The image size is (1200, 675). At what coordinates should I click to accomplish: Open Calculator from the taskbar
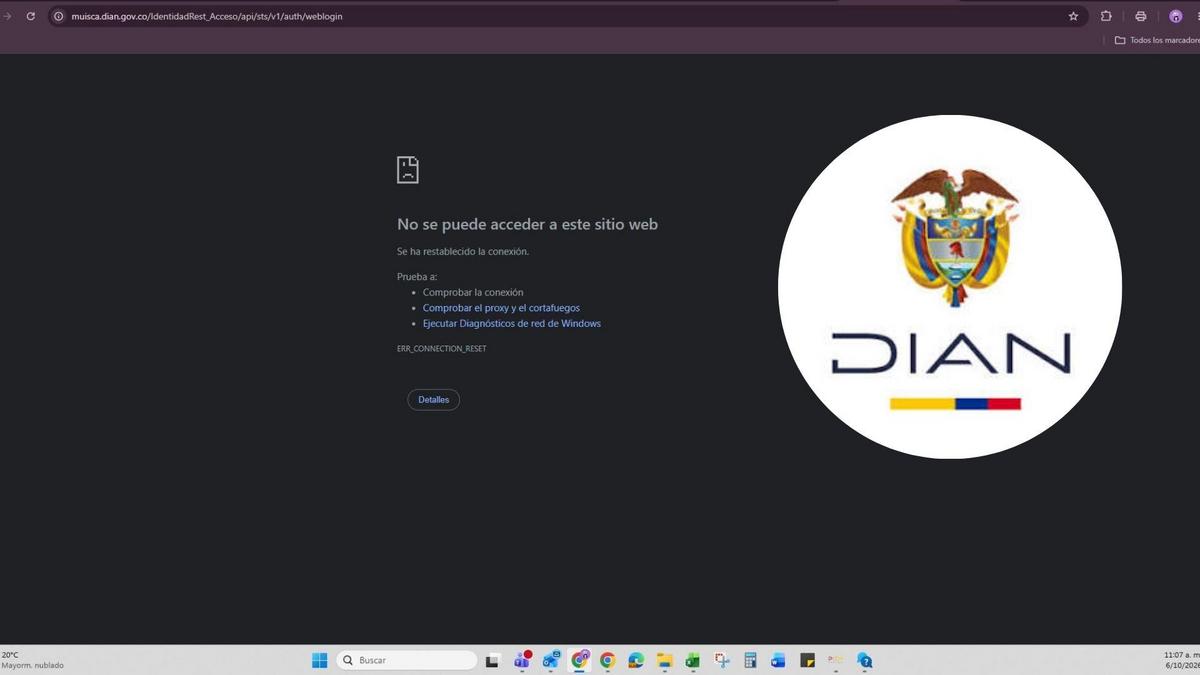click(x=750, y=660)
